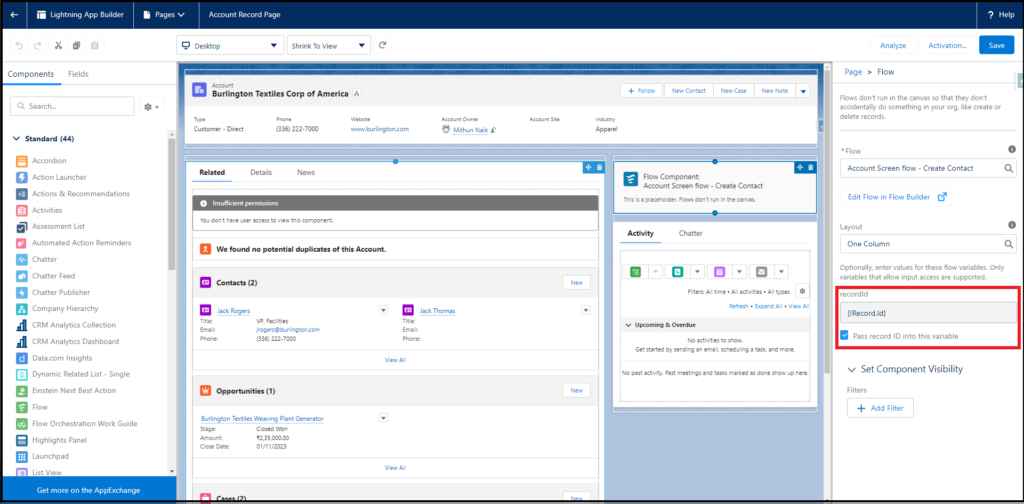The image size is (1024, 504).
Task: Open dropdown arrow for Jack Thomas contact
Action: pyautogui.click(x=586, y=310)
